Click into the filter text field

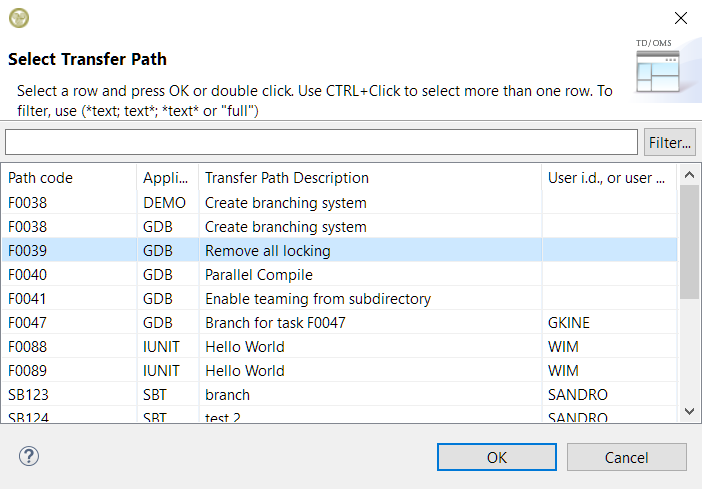(x=321, y=143)
